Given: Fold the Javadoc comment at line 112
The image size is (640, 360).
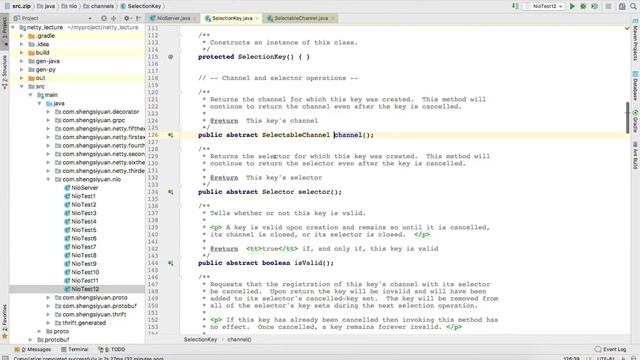Looking at the screenshot, I should 180,36.
